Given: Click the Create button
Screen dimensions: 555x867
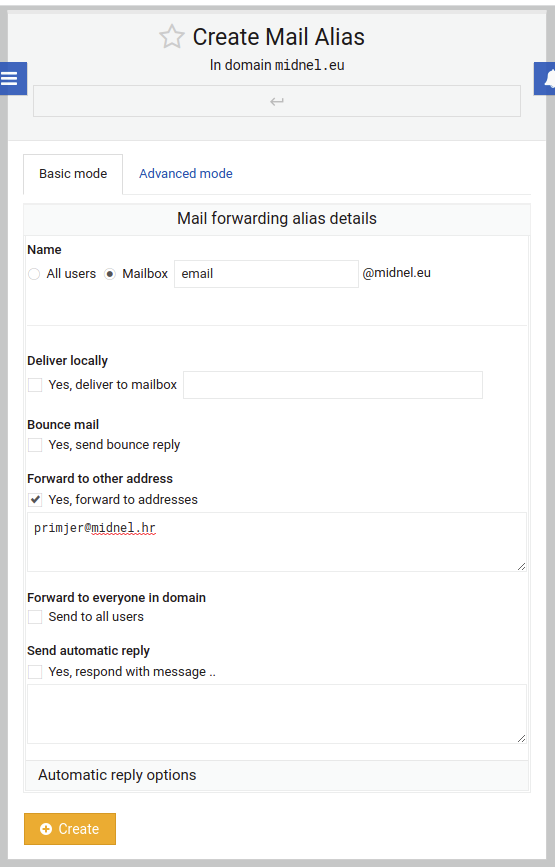Looking at the screenshot, I should click(x=70, y=829).
